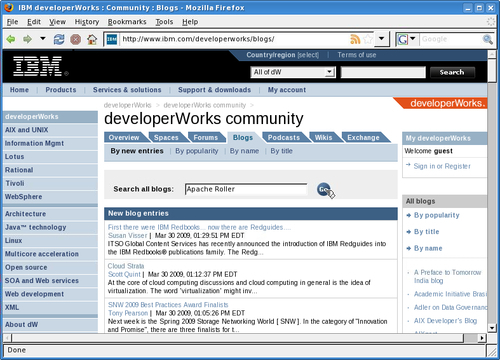Open the Edit menu
This screenshot has height=360, width=500.
point(34,22)
